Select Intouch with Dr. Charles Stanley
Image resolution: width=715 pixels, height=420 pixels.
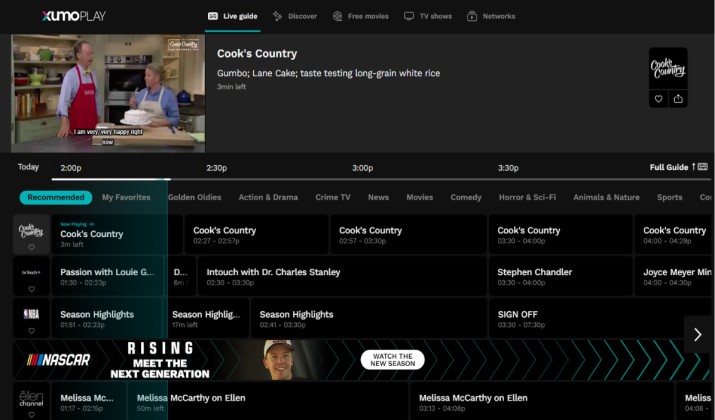tap(342, 276)
